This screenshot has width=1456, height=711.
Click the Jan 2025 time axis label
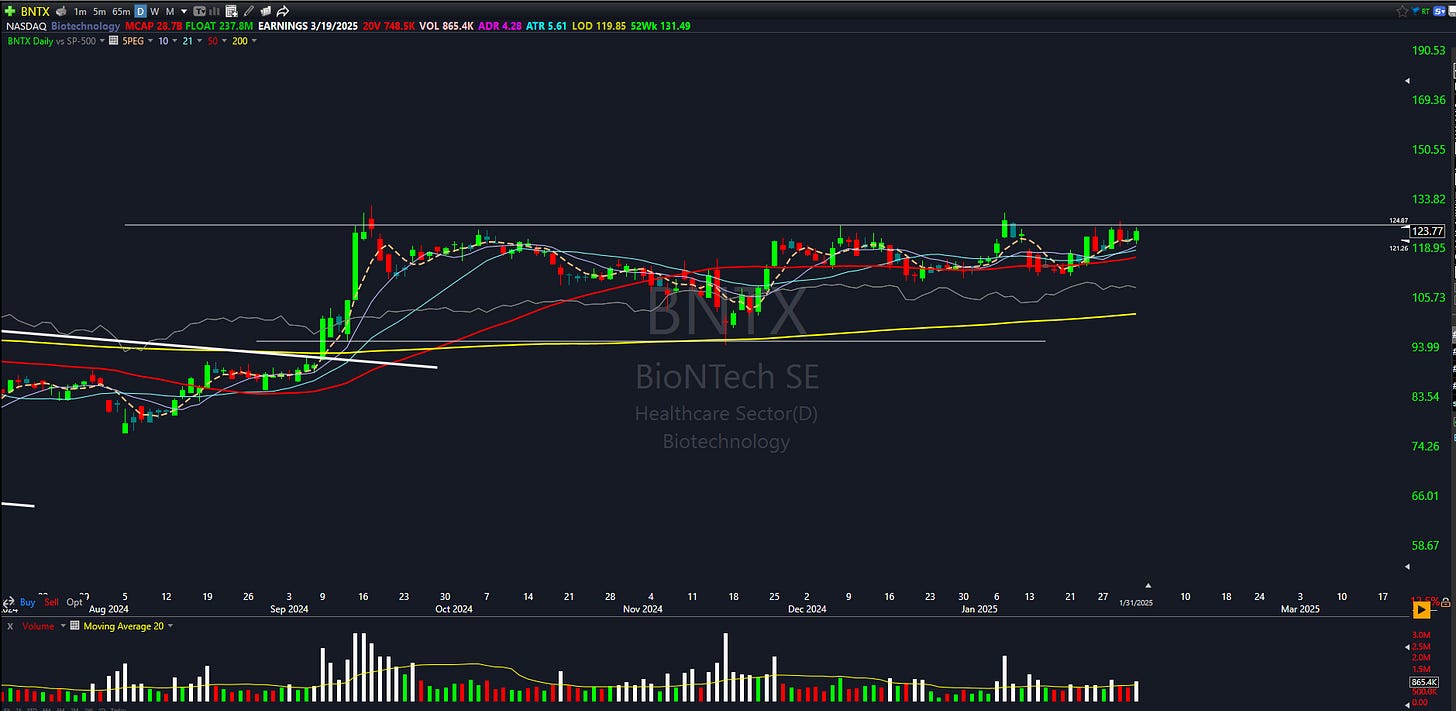coord(980,608)
